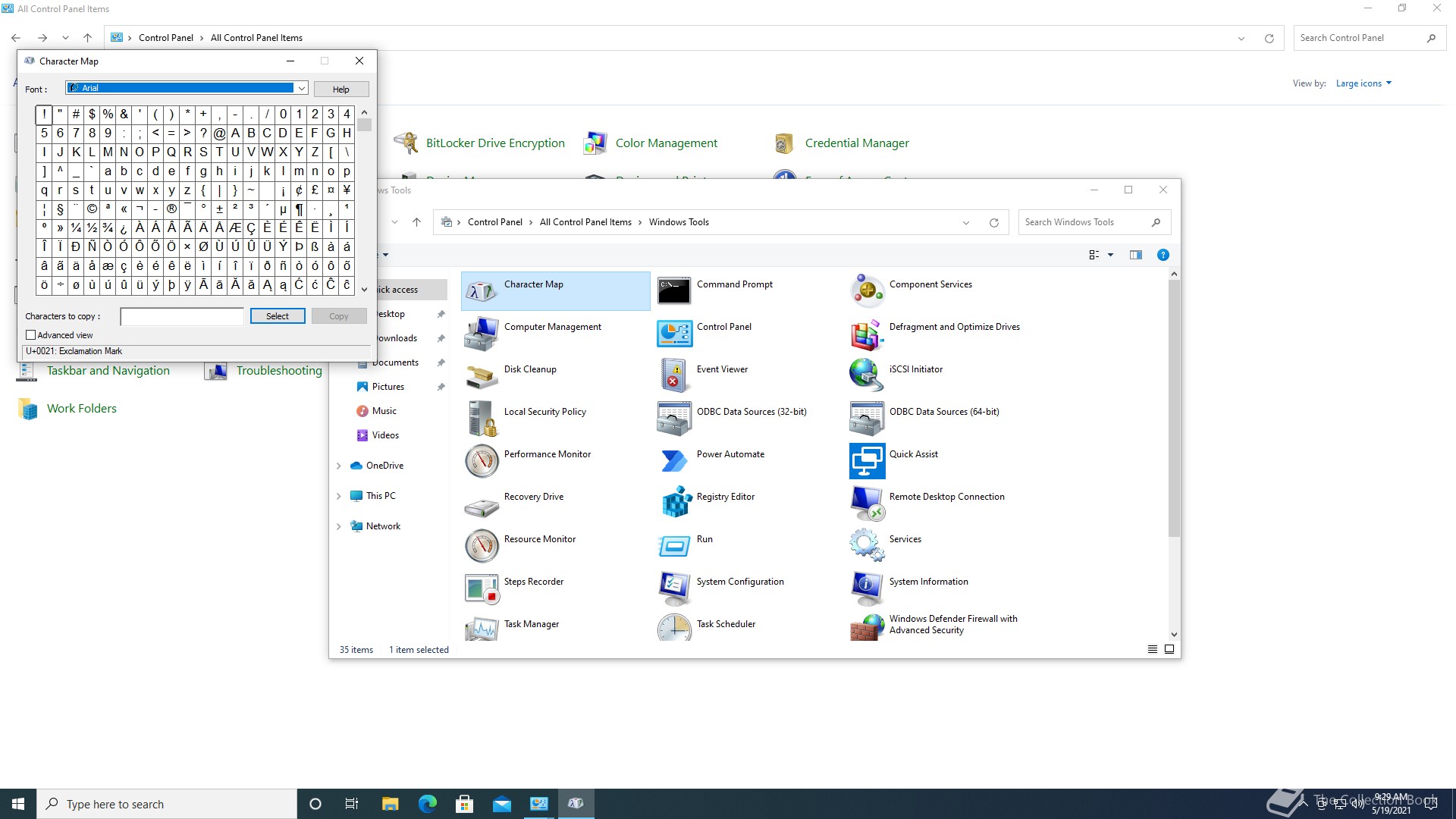Click the Select button in Character Map
This screenshot has width=1456, height=819.
pos(278,316)
